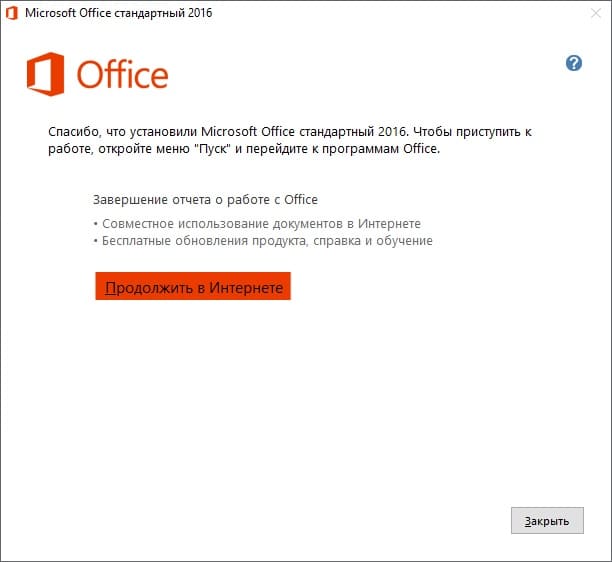Continue online with 'Продолжить в Интернете' button
Viewport: 612px width, 562px height.
point(193,286)
